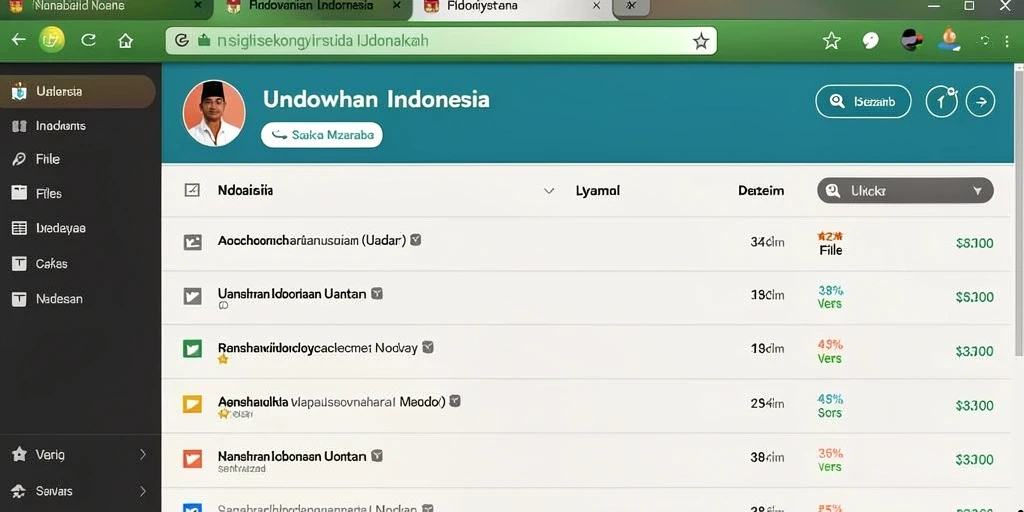Click the green circular profile icon in toolbar
This screenshot has width=1024, height=512.
coord(52,40)
